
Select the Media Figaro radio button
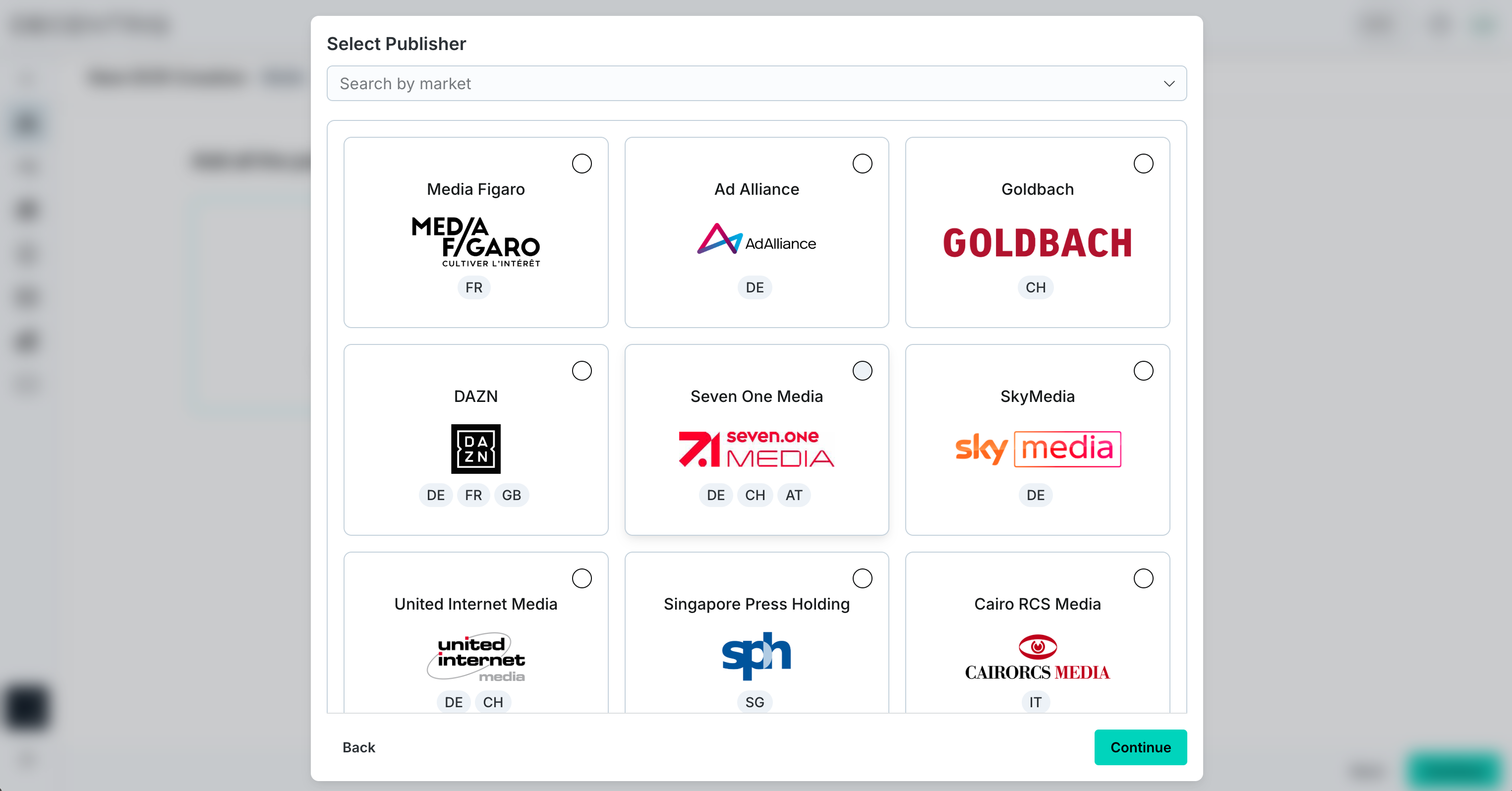pos(582,164)
